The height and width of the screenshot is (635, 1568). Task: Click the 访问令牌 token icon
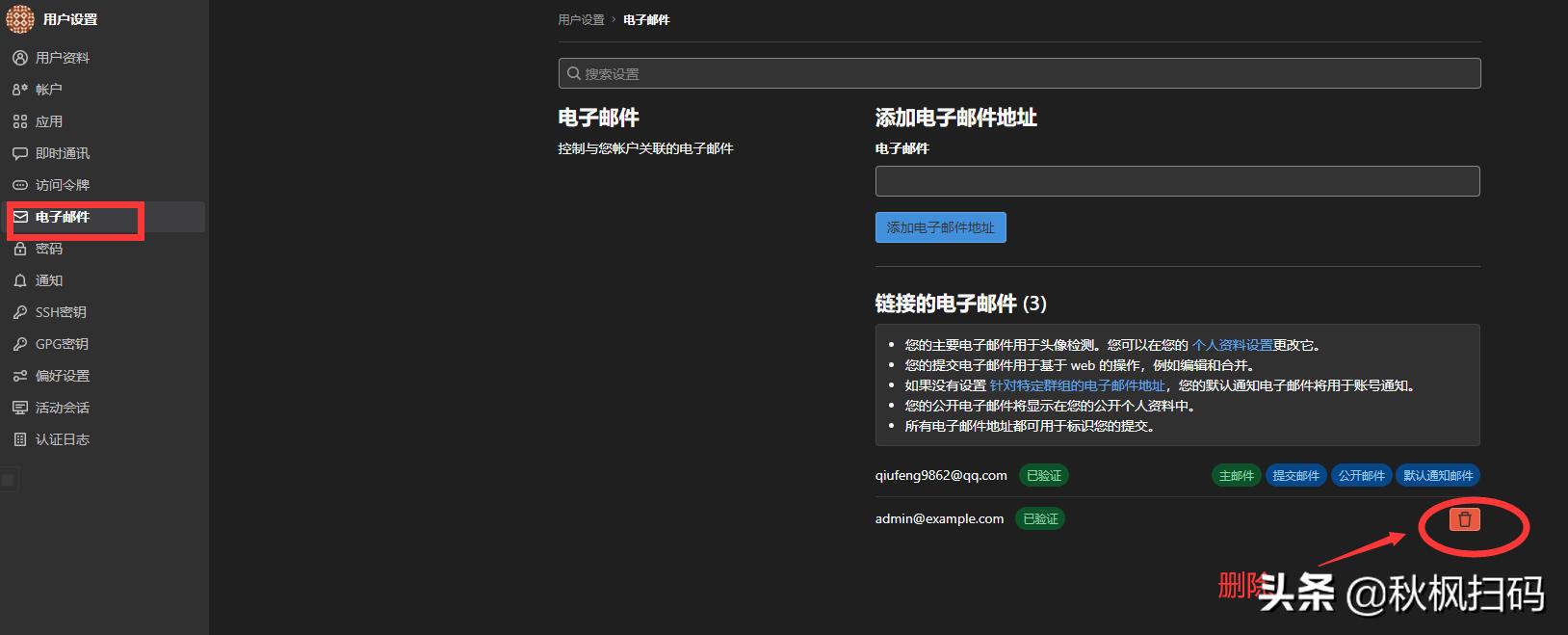(19, 185)
